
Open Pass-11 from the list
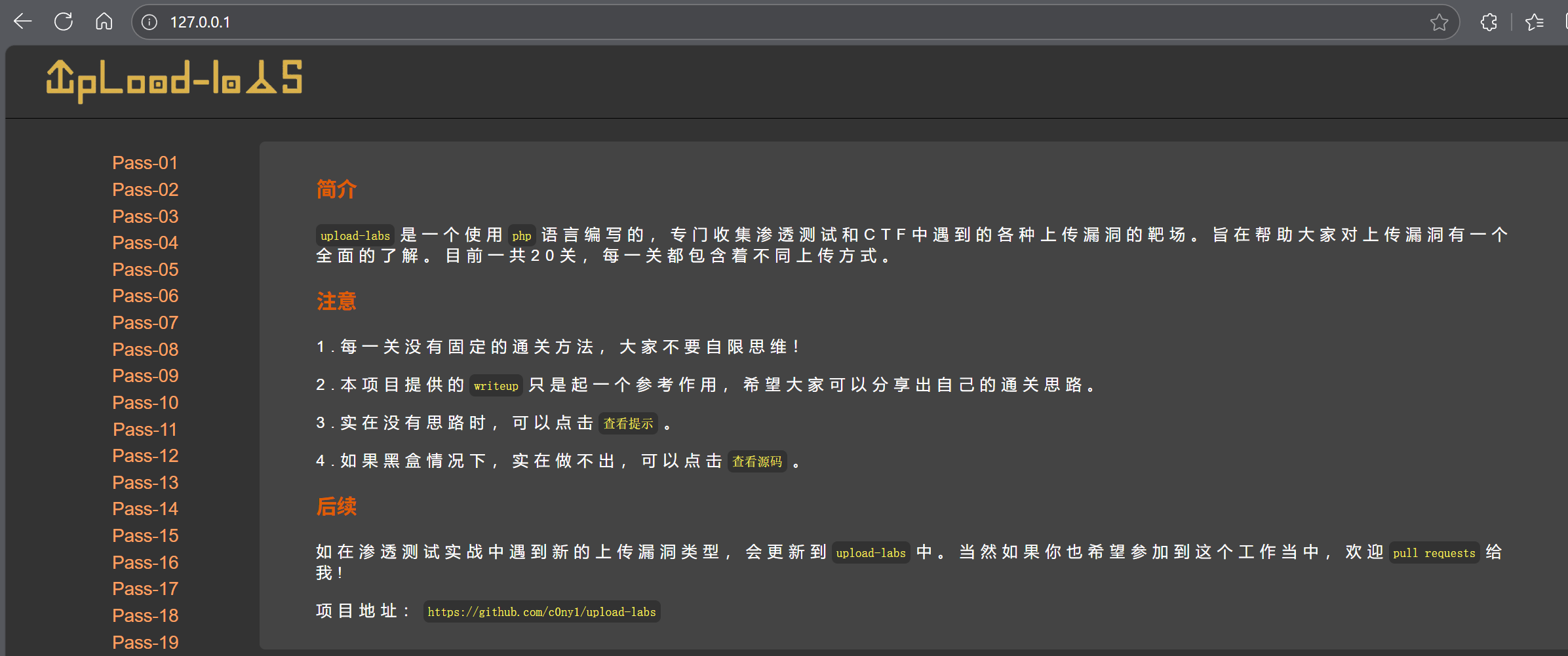click(145, 429)
